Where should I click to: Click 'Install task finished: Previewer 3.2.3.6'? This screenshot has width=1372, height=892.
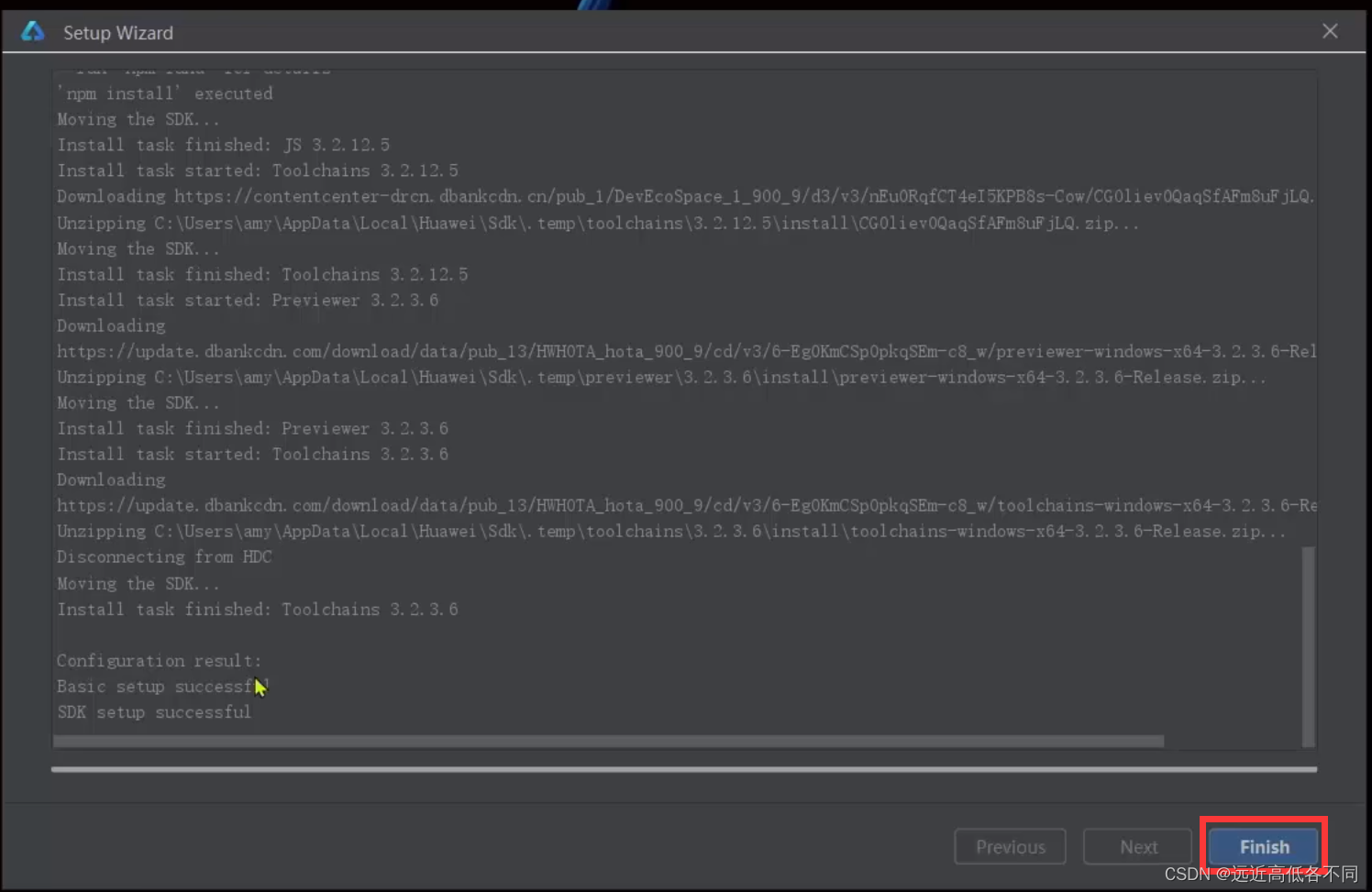point(252,429)
